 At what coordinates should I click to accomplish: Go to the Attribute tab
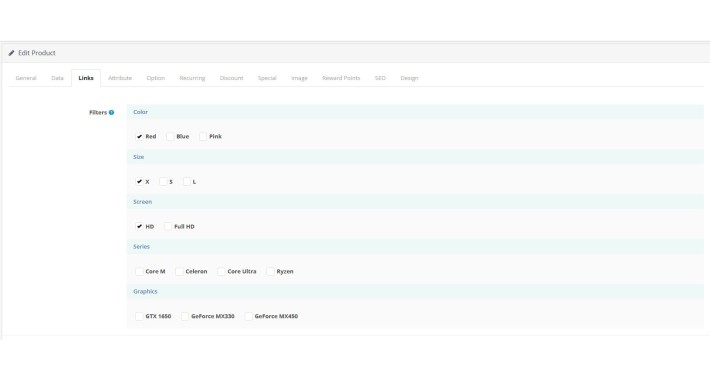(120, 78)
